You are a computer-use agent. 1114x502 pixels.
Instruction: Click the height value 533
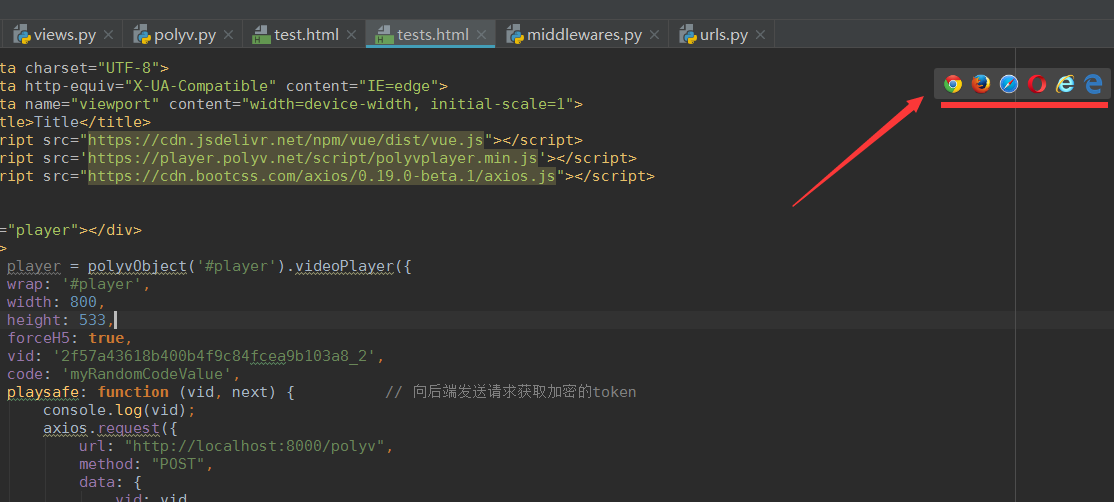tap(92, 321)
